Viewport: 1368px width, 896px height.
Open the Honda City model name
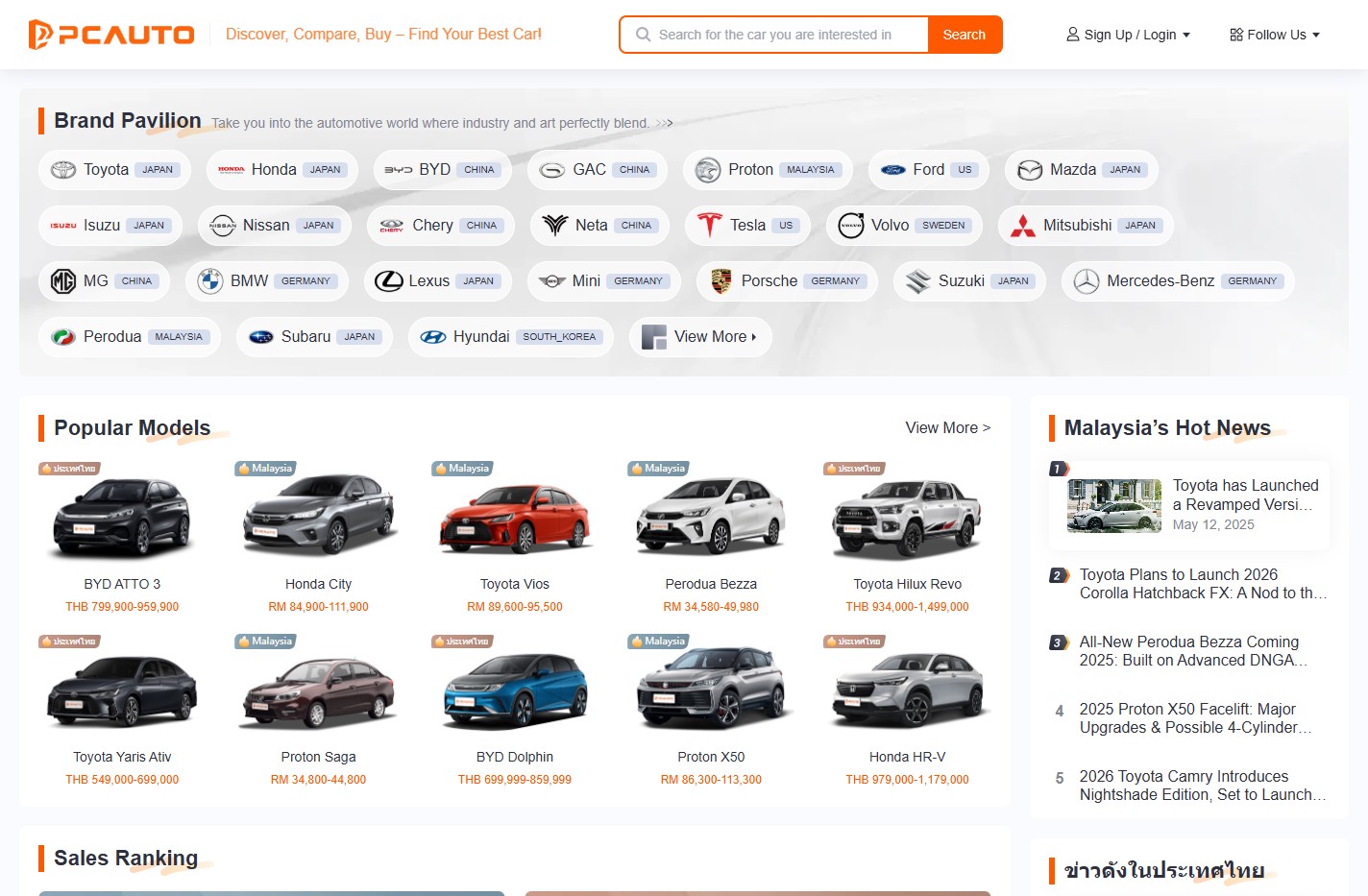[x=318, y=584]
